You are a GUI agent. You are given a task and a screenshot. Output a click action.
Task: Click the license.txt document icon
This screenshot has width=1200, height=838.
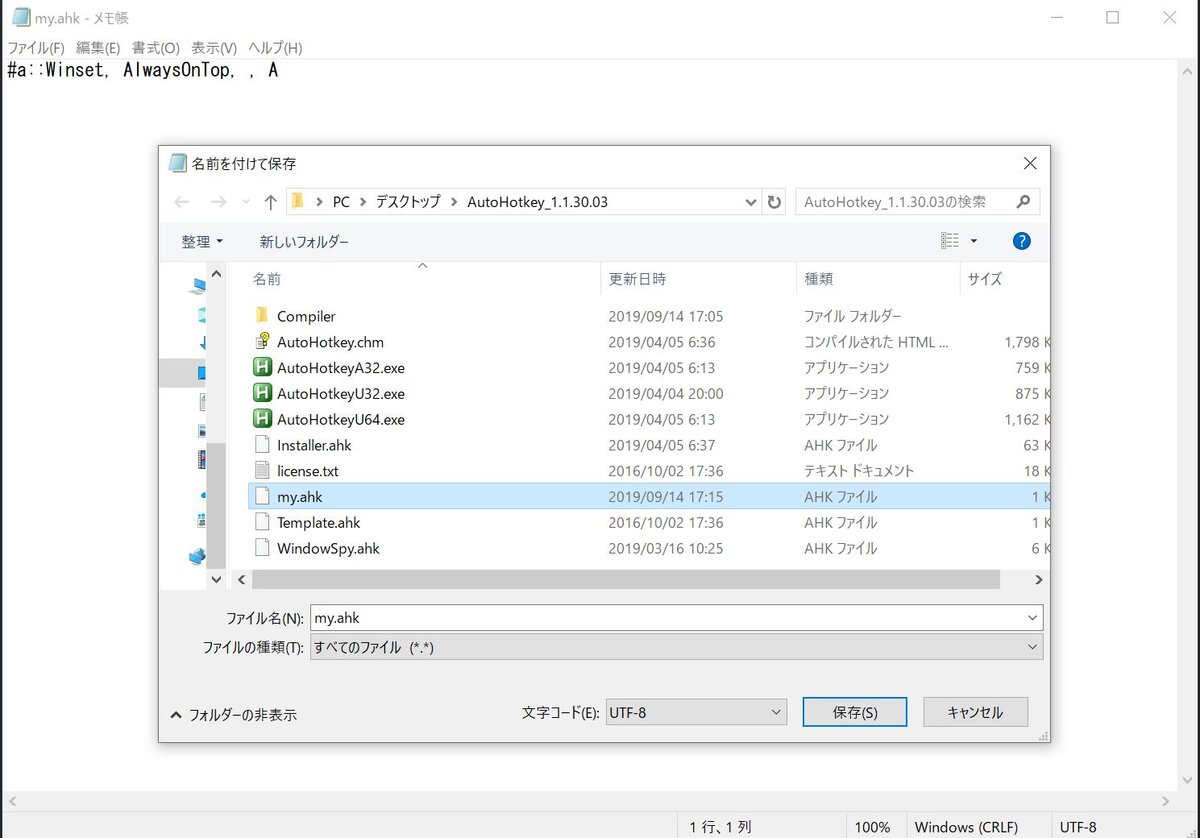click(262, 471)
